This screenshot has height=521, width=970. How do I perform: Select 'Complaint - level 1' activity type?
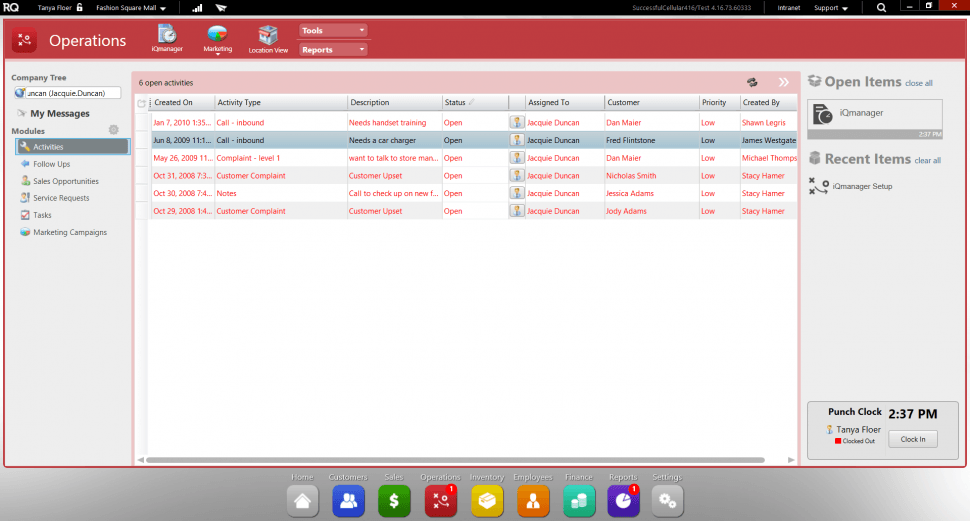click(x=248, y=158)
